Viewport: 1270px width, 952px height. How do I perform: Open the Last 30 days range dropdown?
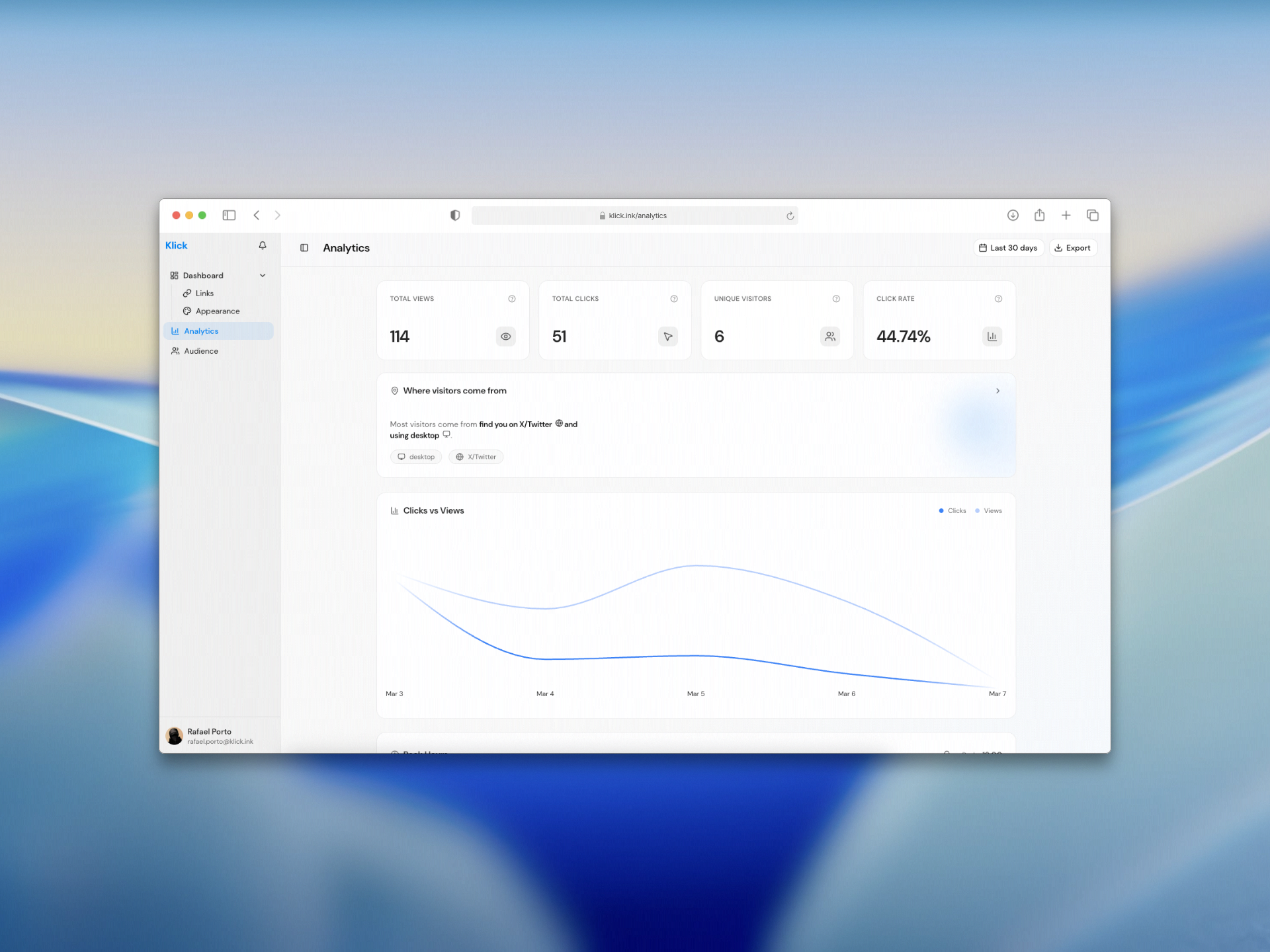point(1008,248)
